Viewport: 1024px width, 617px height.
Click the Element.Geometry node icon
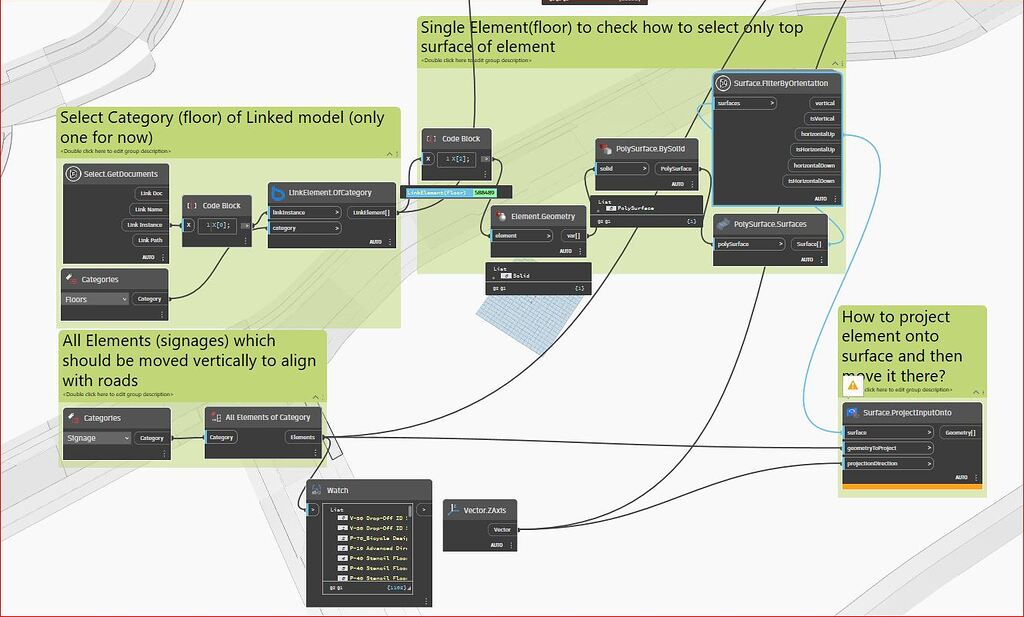(x=503, y=215)
